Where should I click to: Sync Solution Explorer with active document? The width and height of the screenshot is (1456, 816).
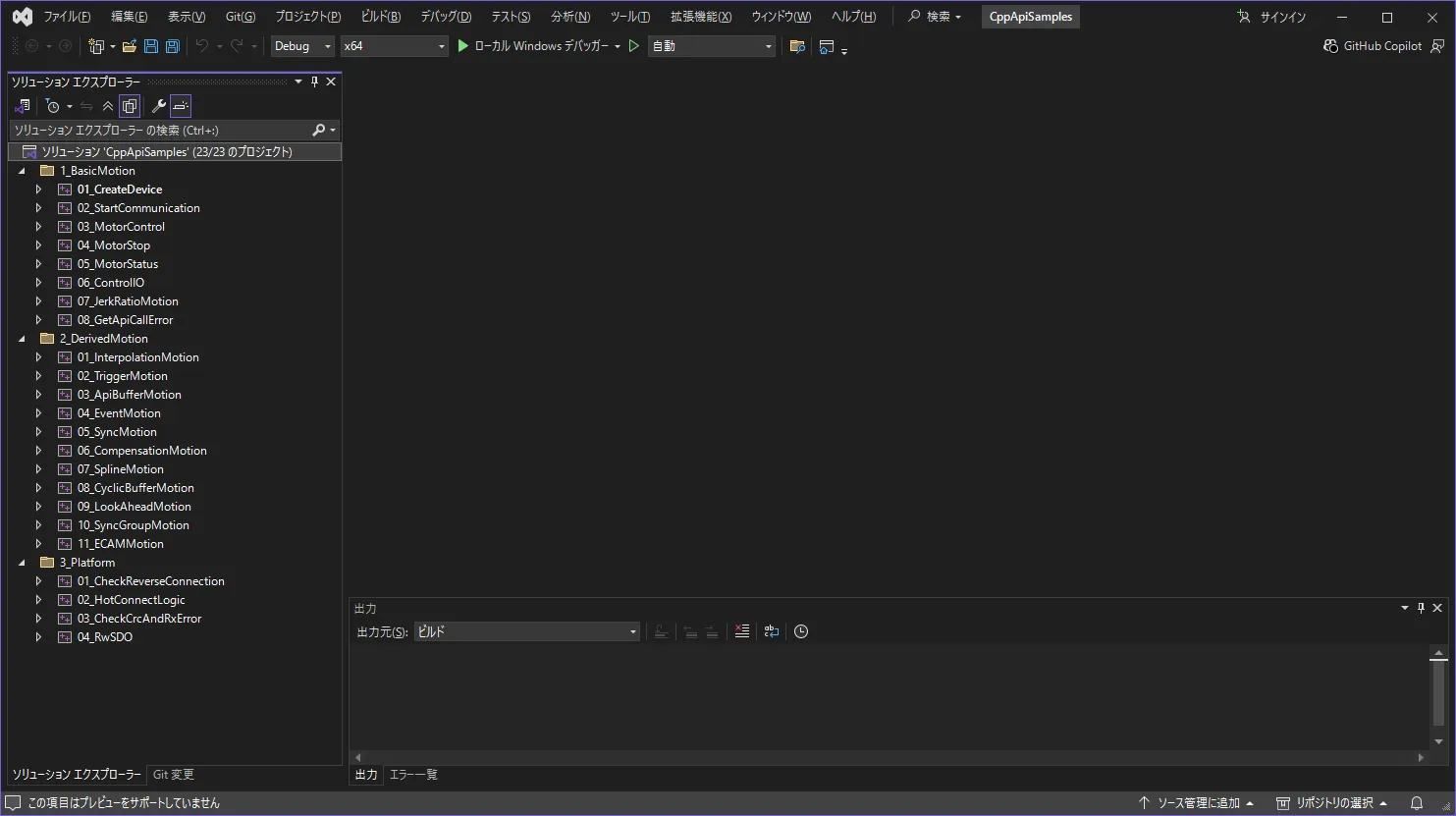(86, 105)
